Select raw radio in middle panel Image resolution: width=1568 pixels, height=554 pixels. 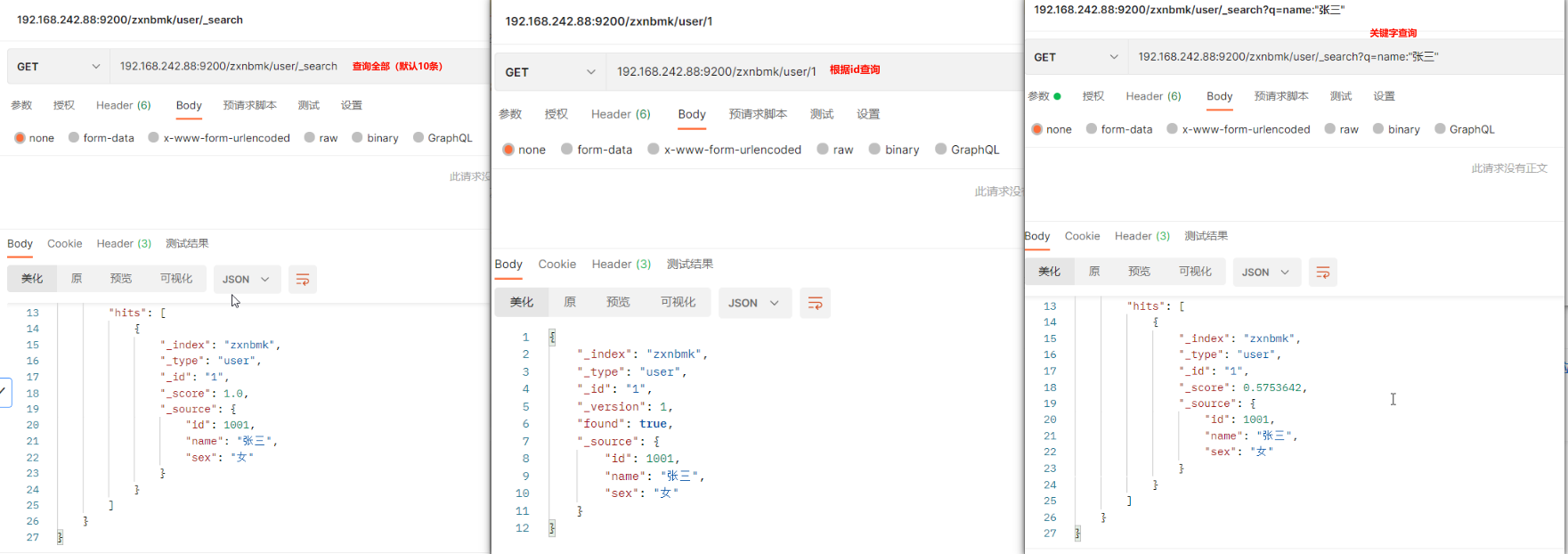click(x=823, y=150)
